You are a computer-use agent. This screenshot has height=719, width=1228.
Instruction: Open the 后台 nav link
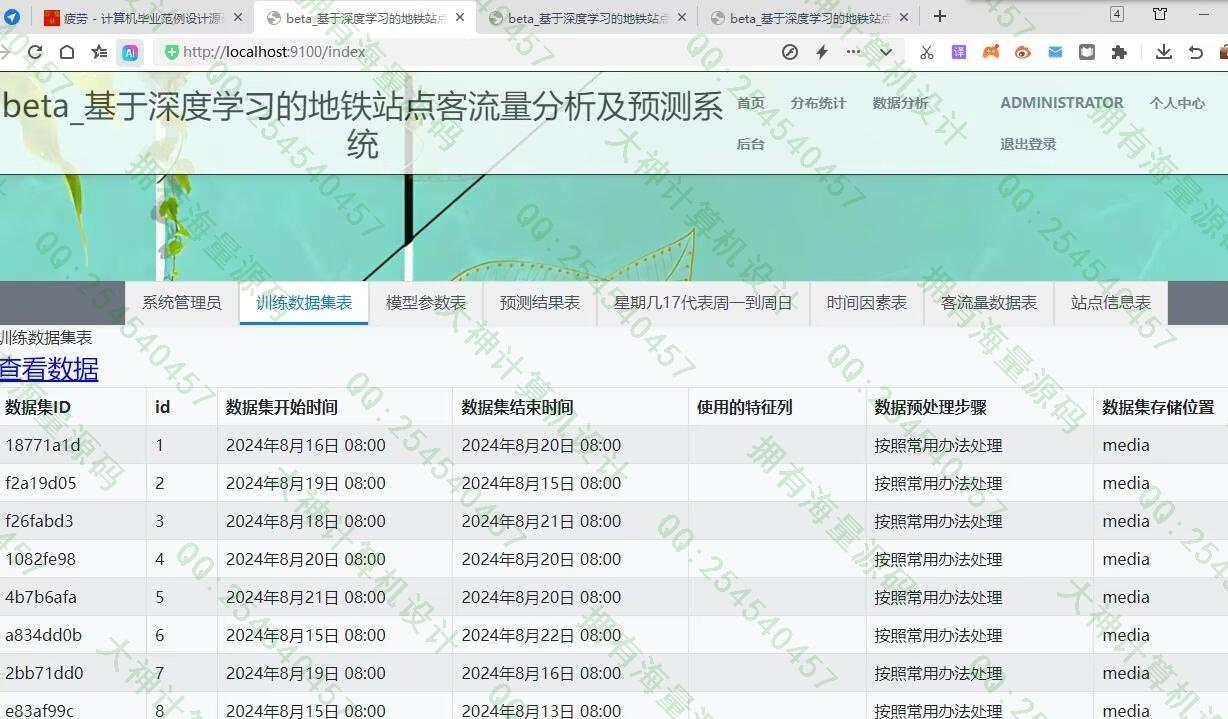click(x=751, y=144)
